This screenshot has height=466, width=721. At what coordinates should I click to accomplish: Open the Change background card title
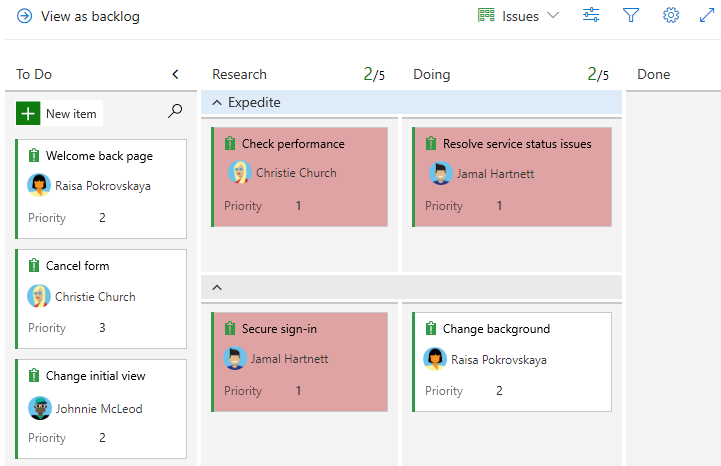pos(496,329)
